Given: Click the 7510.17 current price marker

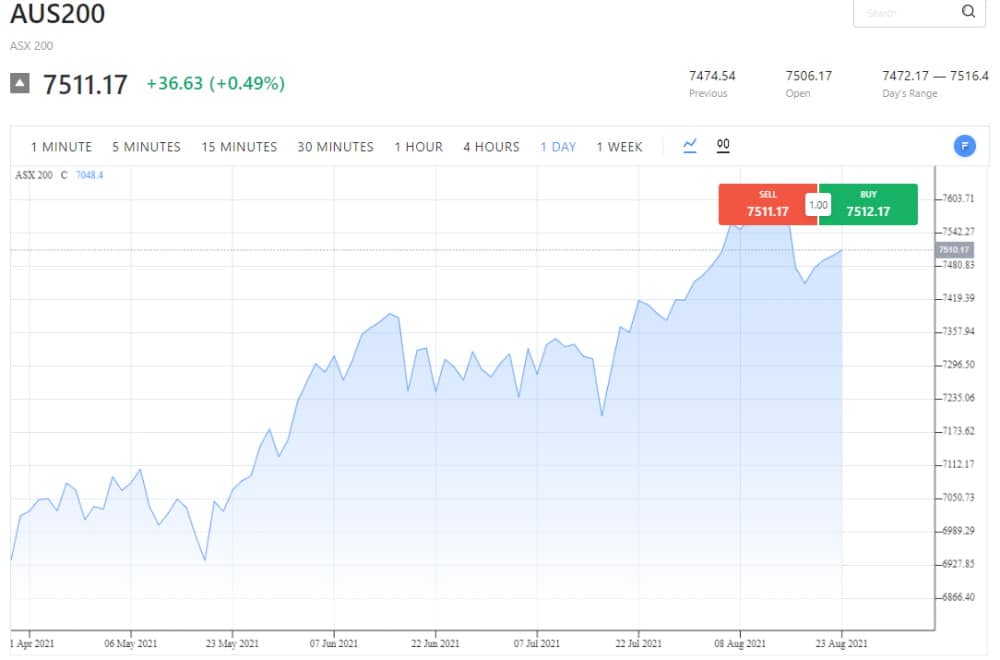Looking at the screenshot, I should 955,250.
